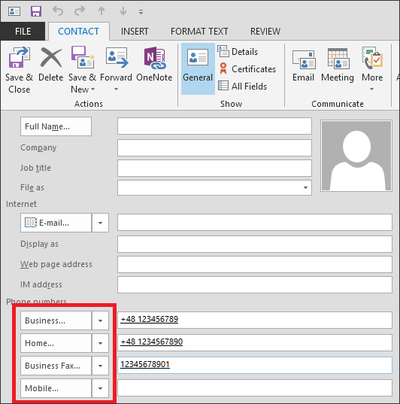Click the contact photo placeholder
This screenshot has width=400, height=404.
coord(356,156)
